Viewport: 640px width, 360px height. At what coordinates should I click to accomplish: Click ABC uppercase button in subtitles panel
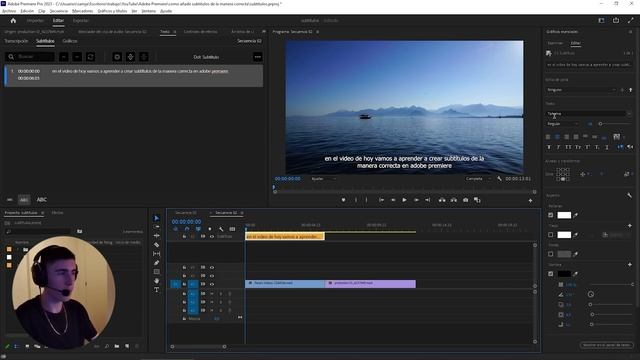pyautogui.click(x=42, y=200)
